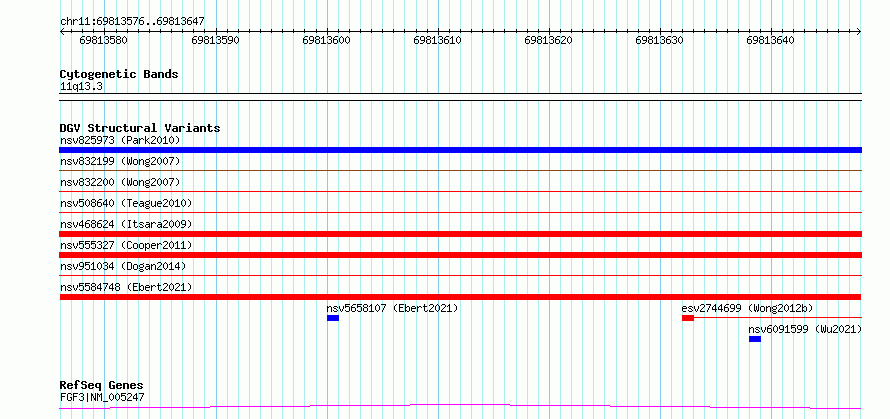Select cytogenetic band 11q13.3 label
The width and height of the screenshot is (890, 419).
[x=81, y=87]
